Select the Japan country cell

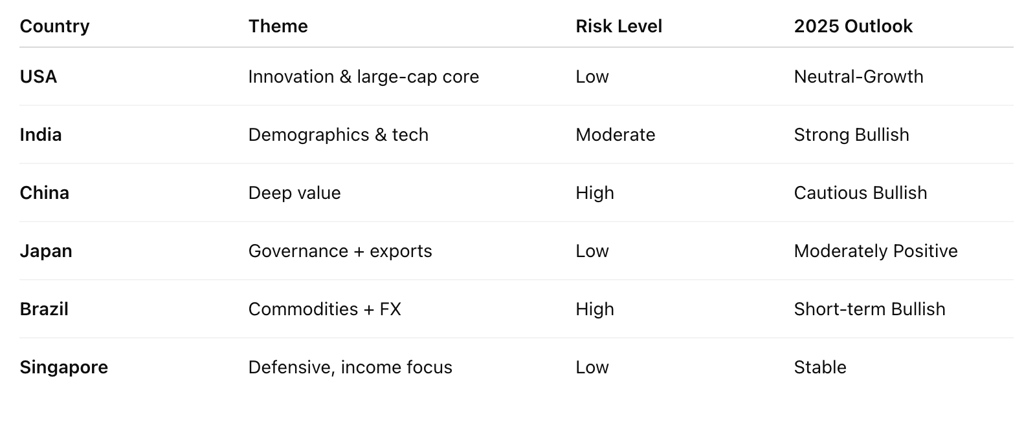tap(46, 251)
